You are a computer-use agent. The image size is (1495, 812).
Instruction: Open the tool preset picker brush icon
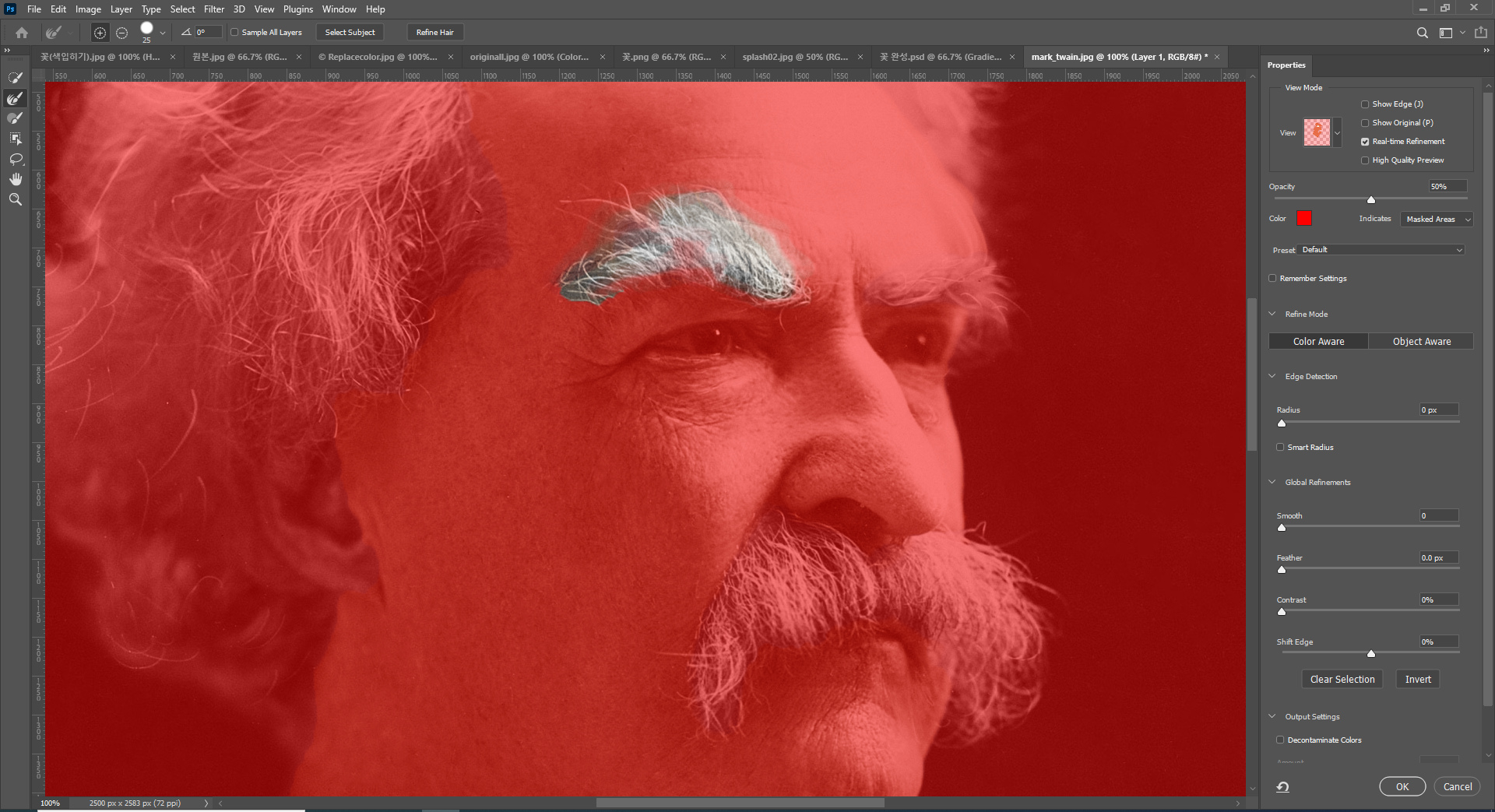coord(53,33)
